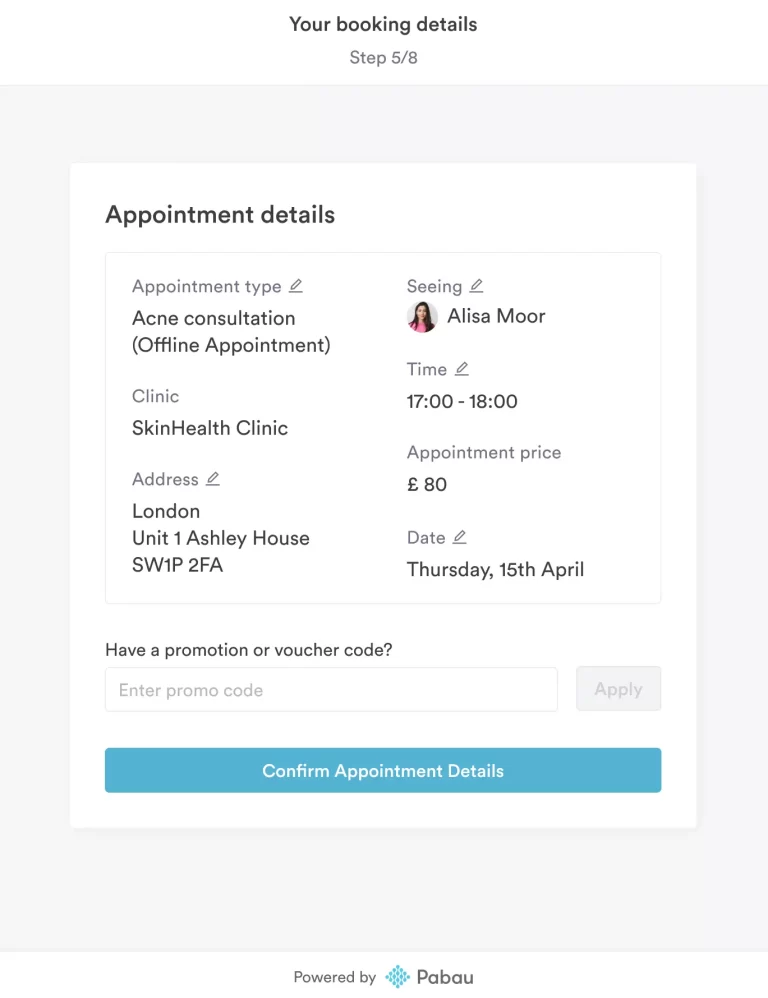Click the SkinHealth Clinic name
Image resolution: width=768 pixels, height=998 pixels.
tap(210, 428)
